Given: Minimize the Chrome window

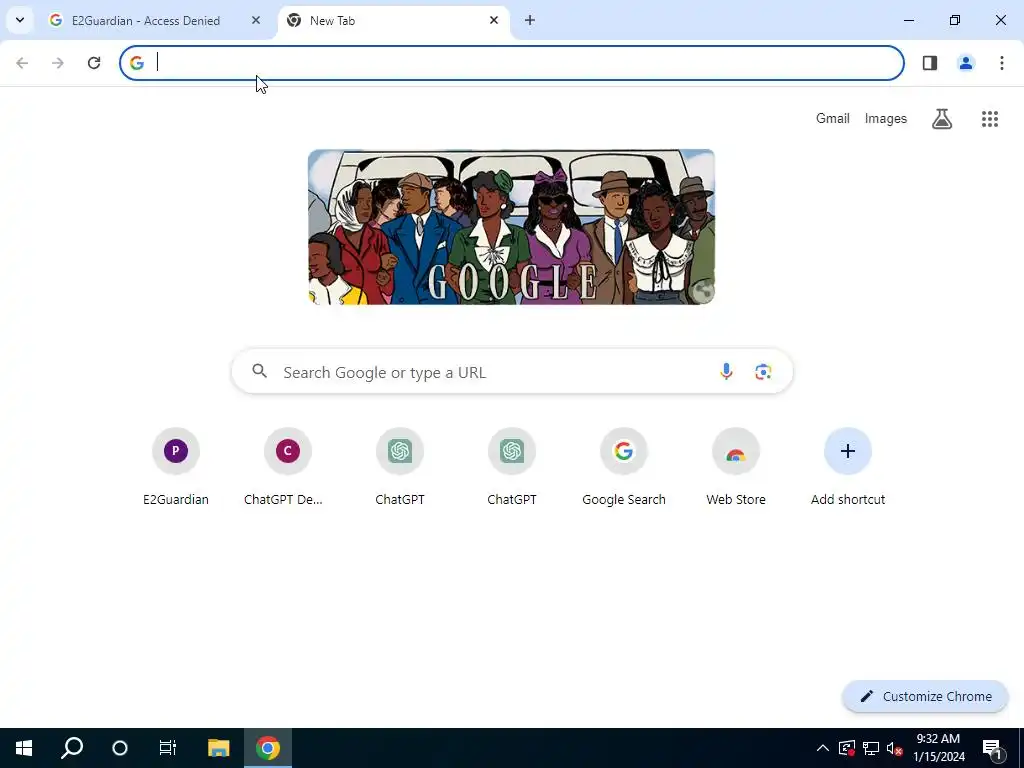Looking at the screenshot, I should [x=908, y=20].
